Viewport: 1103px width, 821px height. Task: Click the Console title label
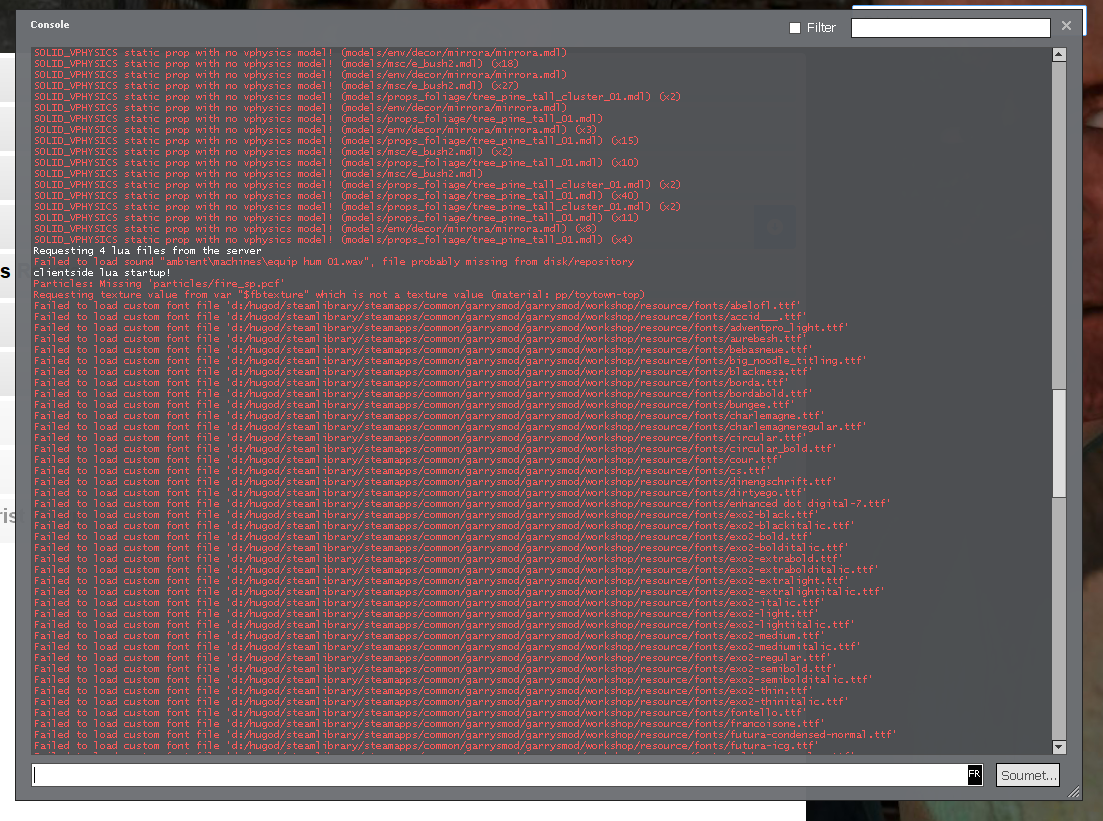(x=50, y=25)
